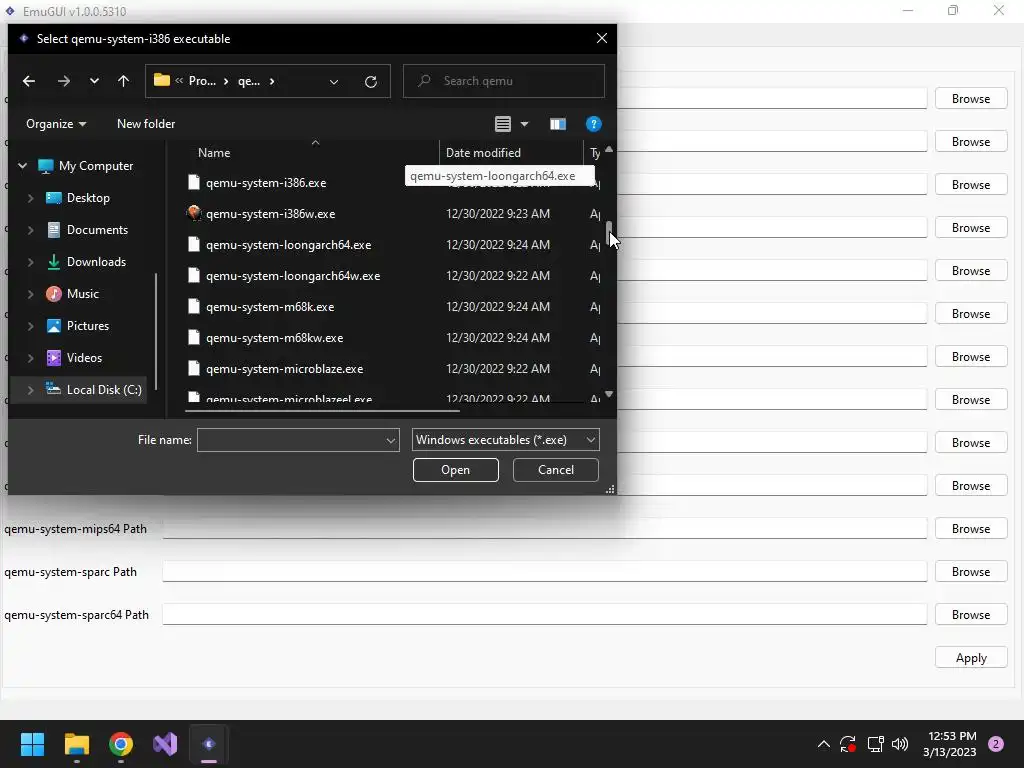Cancel the file selection dialog

[555, 470]
